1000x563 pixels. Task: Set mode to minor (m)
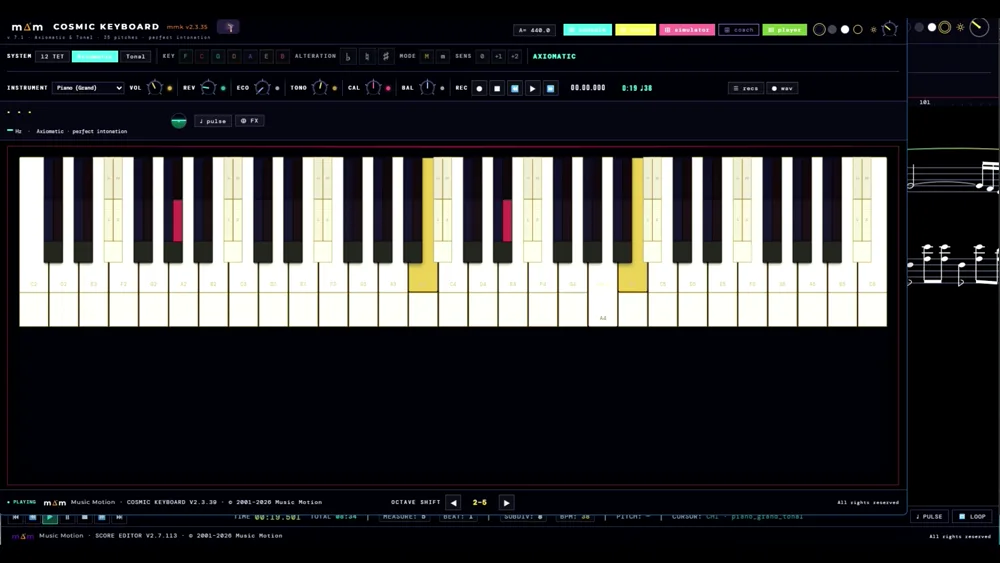tap(443, 56)
